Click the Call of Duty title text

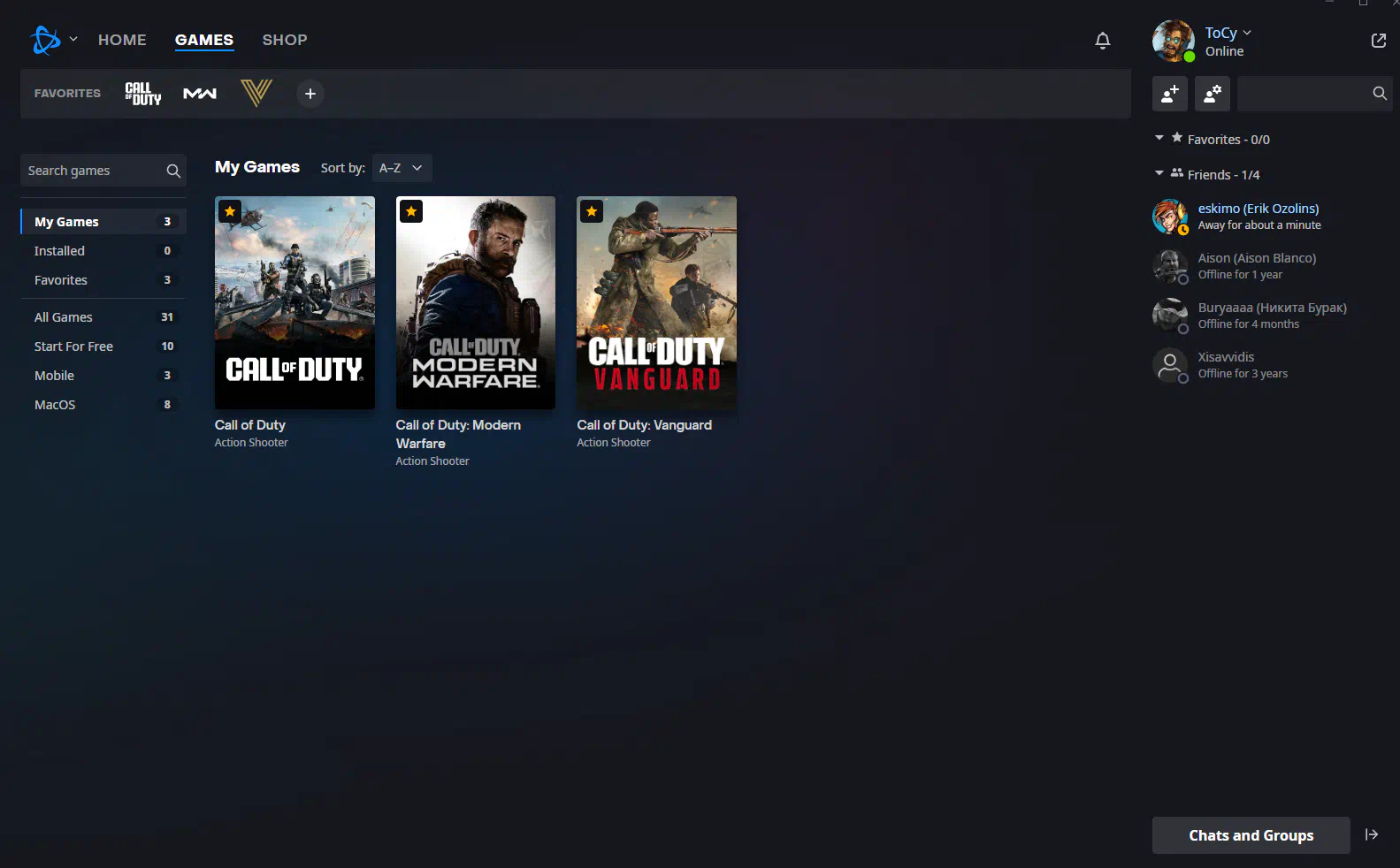(250, 425)
